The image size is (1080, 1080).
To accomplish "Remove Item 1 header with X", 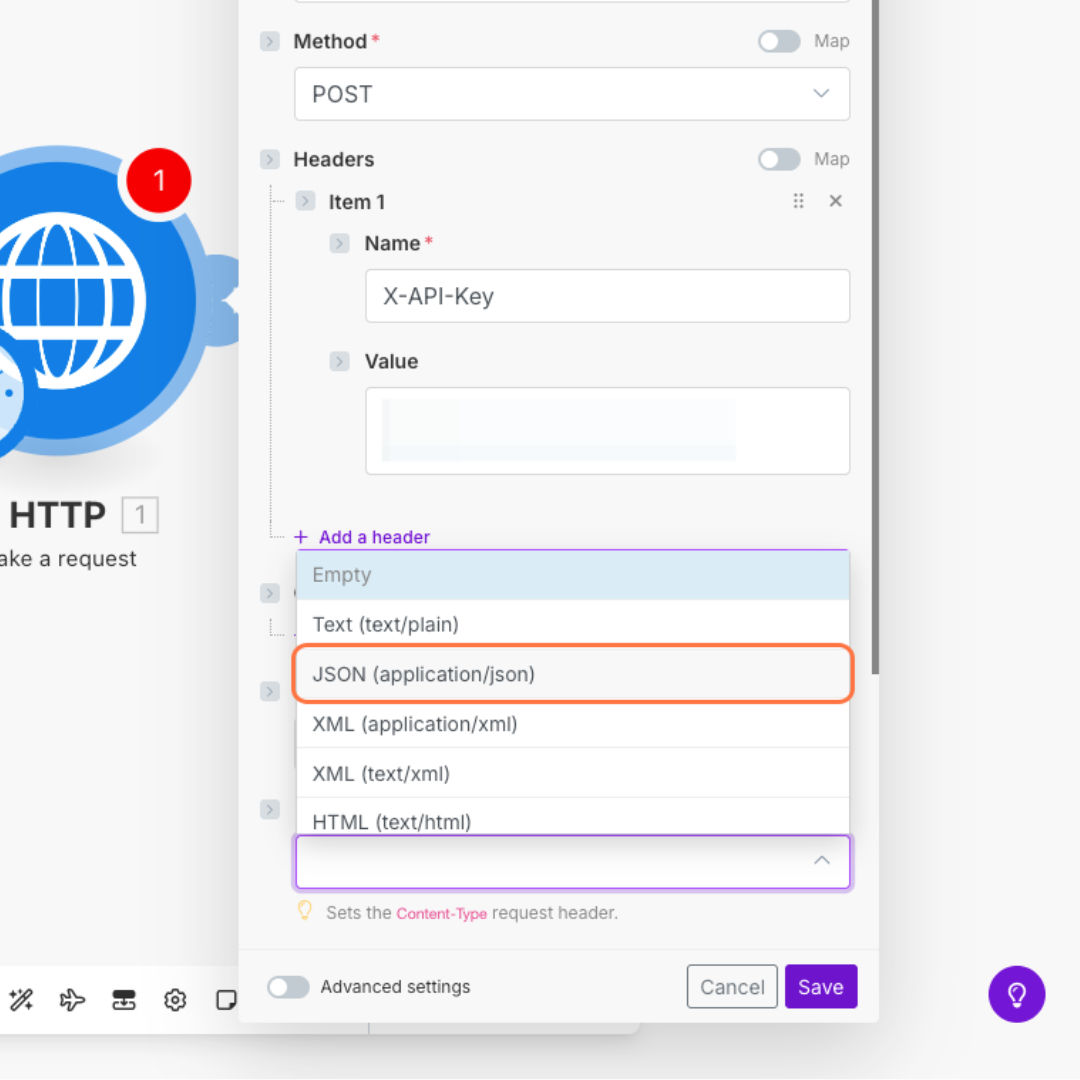I will 835,201.
